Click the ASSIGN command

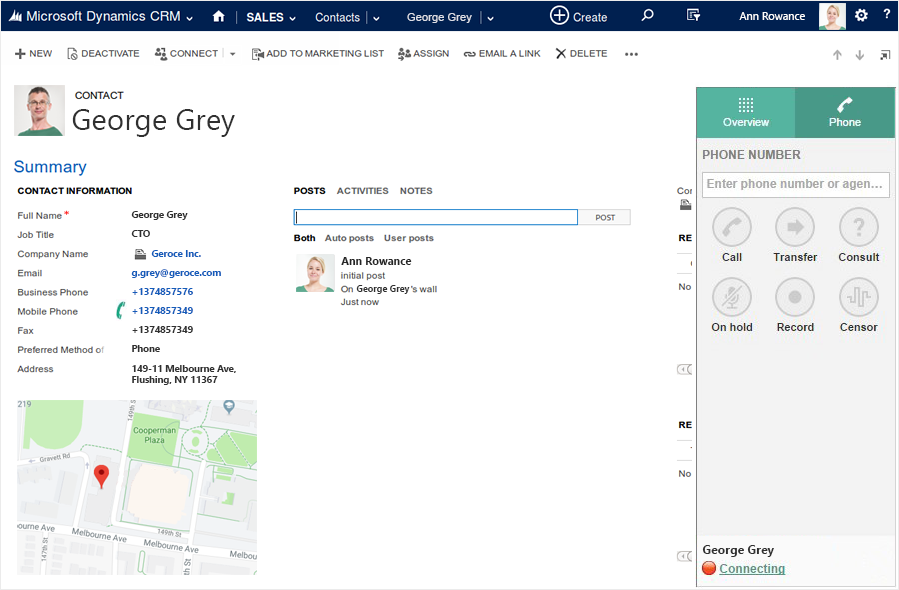pyautogui.click(x=424, y=53)
